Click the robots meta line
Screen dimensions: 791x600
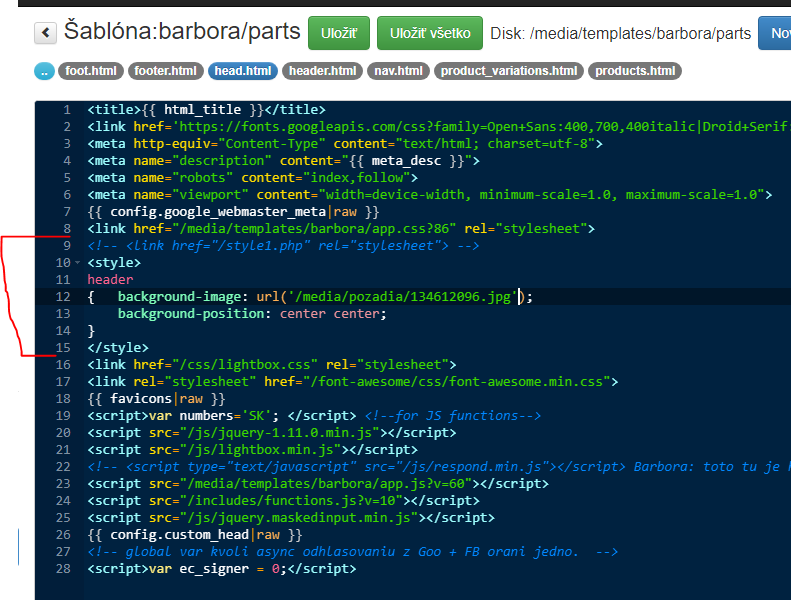pyautogui.click(x=253, y=178)
